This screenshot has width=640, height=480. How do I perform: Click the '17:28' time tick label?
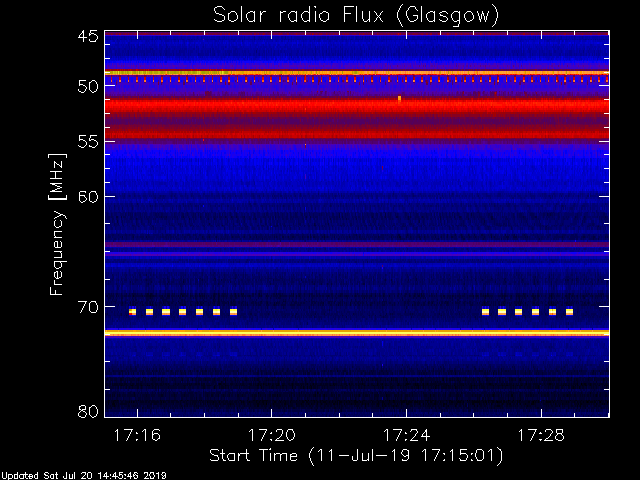tap(541, 436)
